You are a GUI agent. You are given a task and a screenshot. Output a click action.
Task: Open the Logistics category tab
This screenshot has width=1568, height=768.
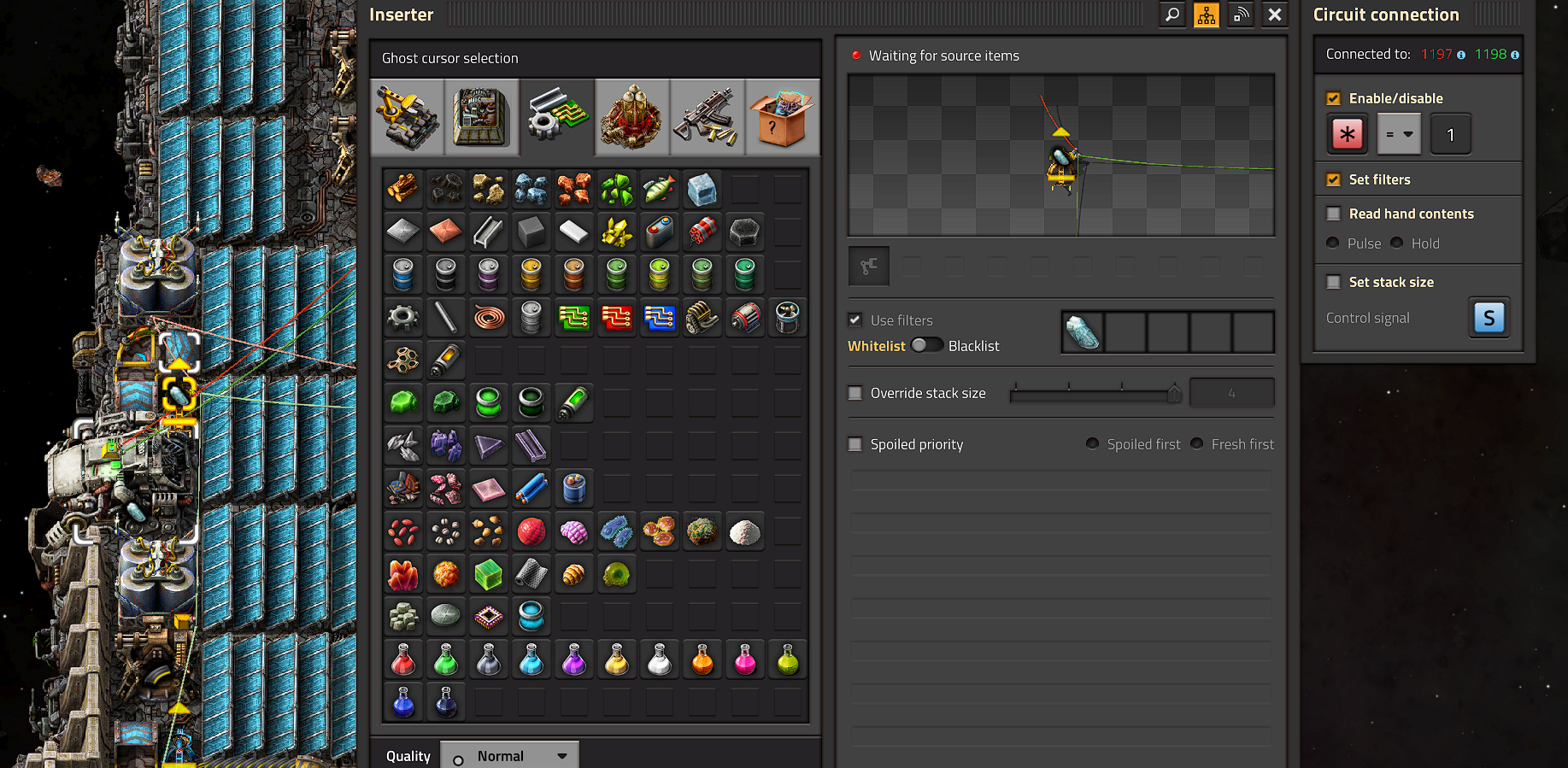pyautogui.click(x=408, y=117)
